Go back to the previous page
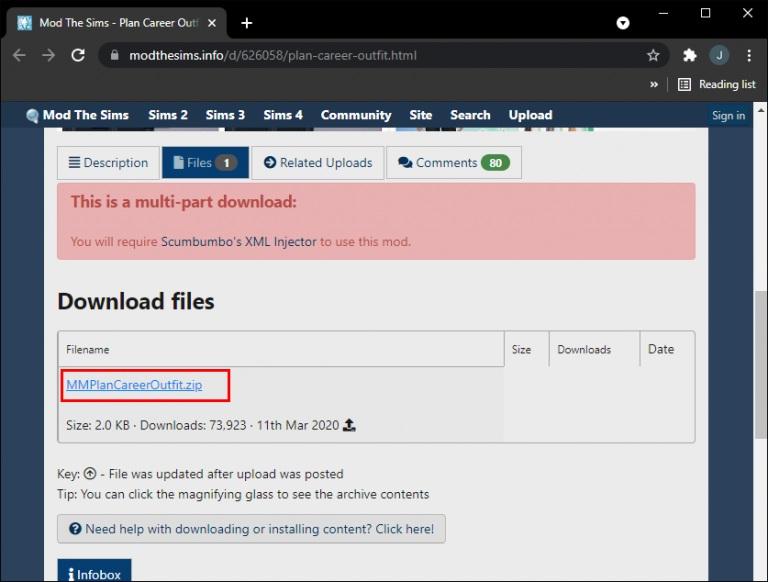Viewport: 768px width, 582px height. pyautogui.click(x=19, y=56)
